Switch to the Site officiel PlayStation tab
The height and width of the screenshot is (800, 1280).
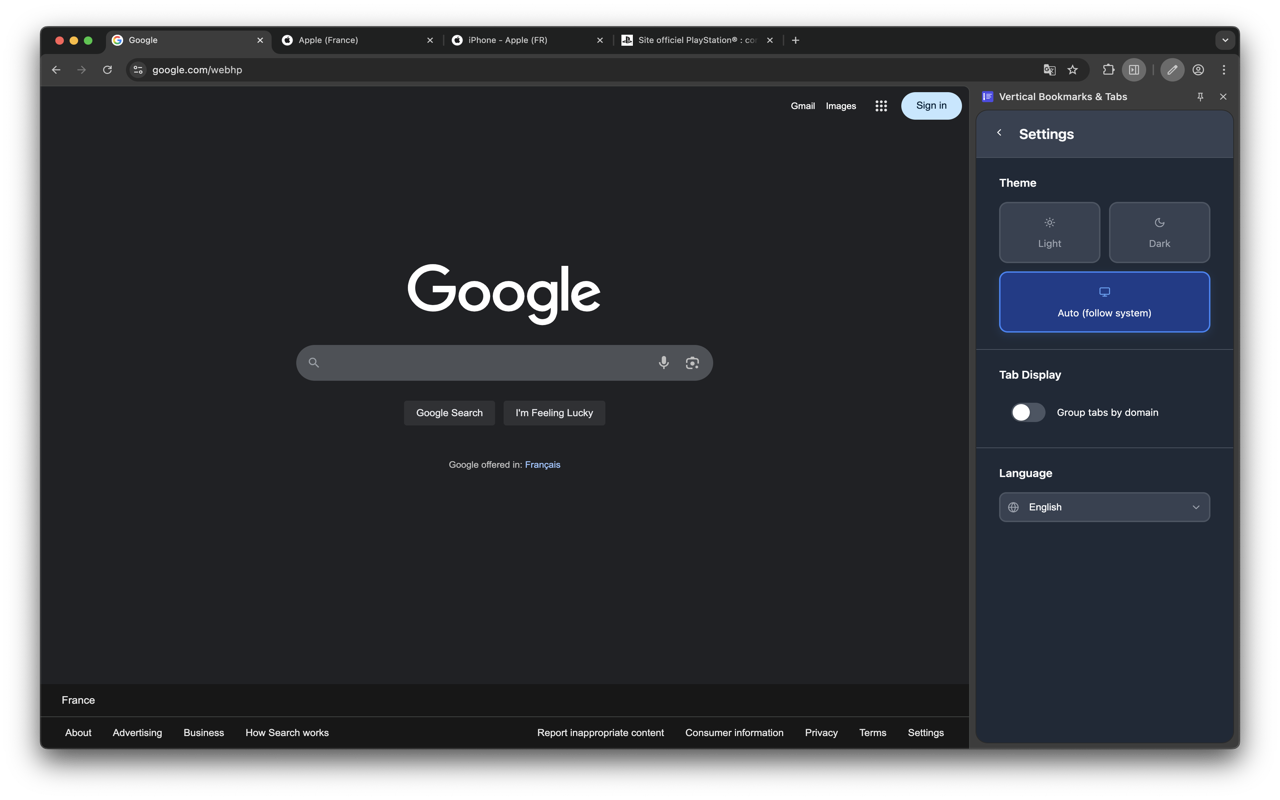(697, 40)
